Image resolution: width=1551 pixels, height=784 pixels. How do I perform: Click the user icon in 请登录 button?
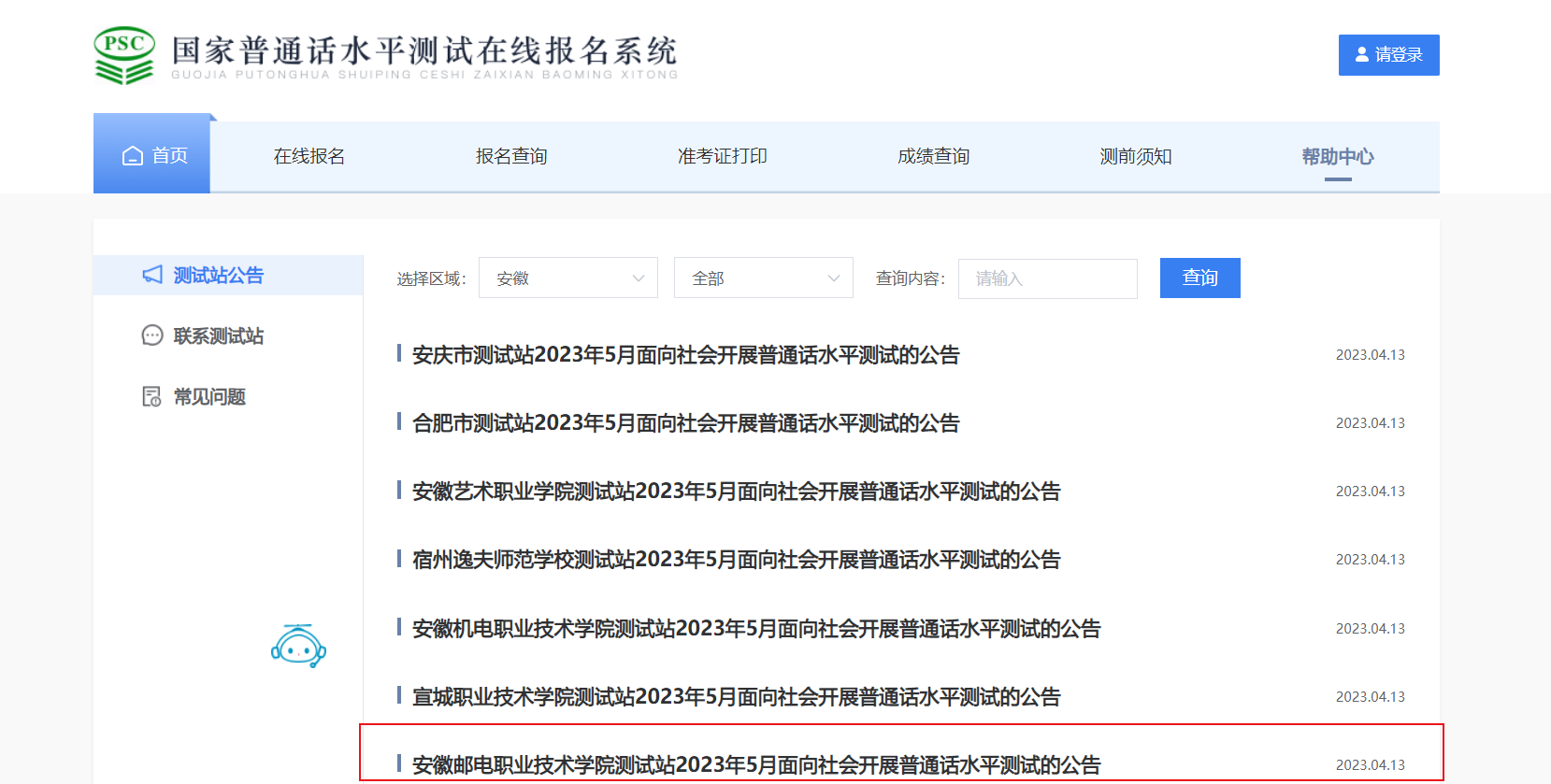[1362, 55]
